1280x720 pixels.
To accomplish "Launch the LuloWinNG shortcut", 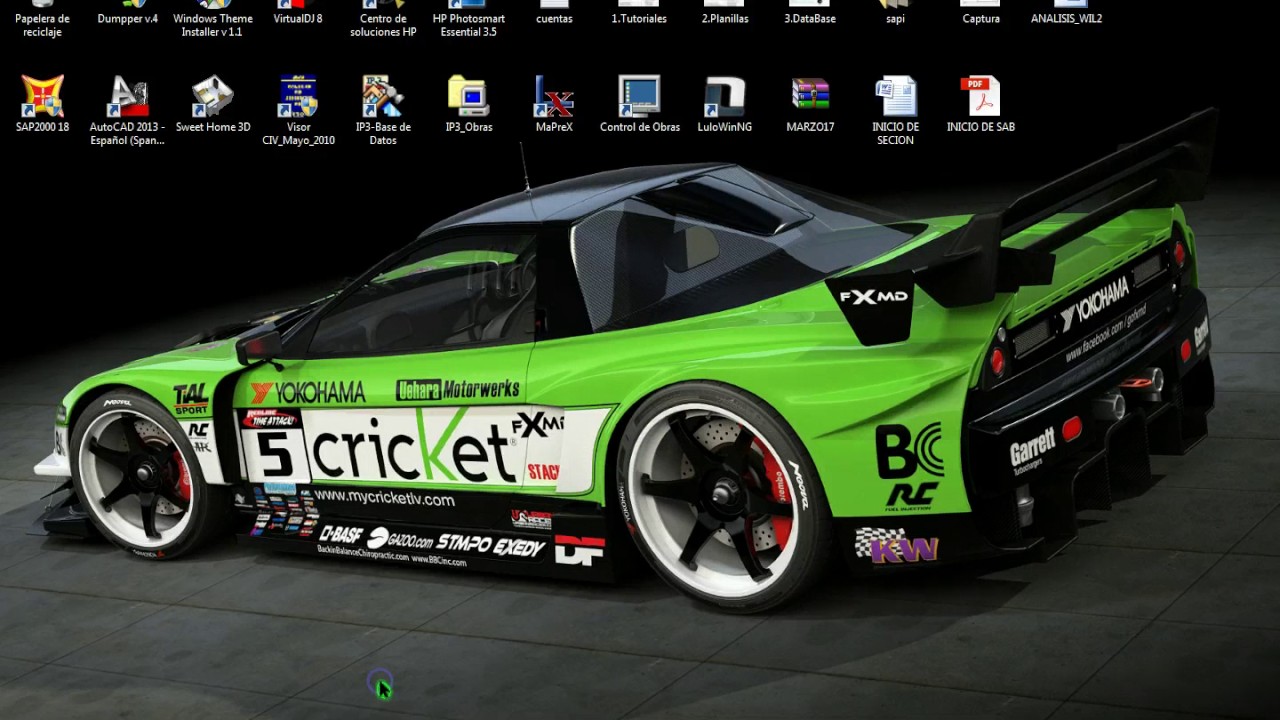I will click(725, 103).
